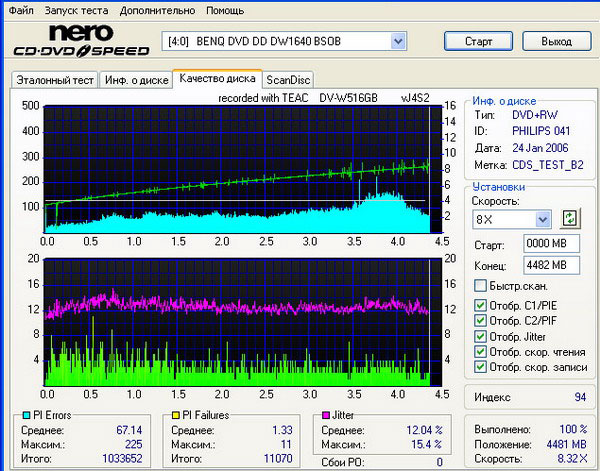Toggle Отобр. скор. записи checkbox
The image size is (600, 471).
pos(480,367)
